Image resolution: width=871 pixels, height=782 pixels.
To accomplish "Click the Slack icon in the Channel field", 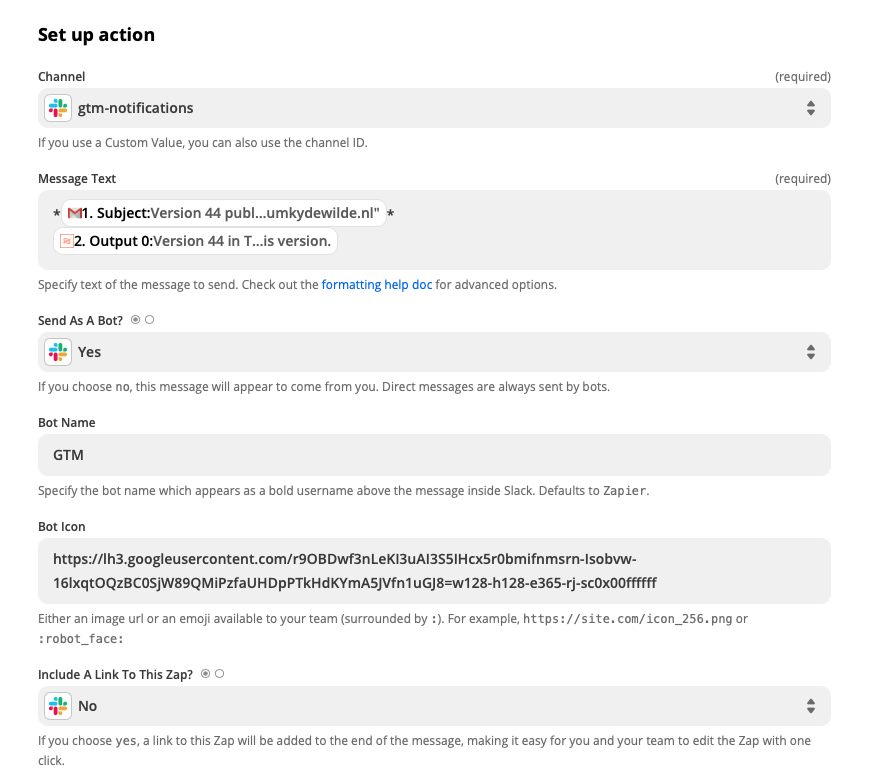I will point(58,108).
